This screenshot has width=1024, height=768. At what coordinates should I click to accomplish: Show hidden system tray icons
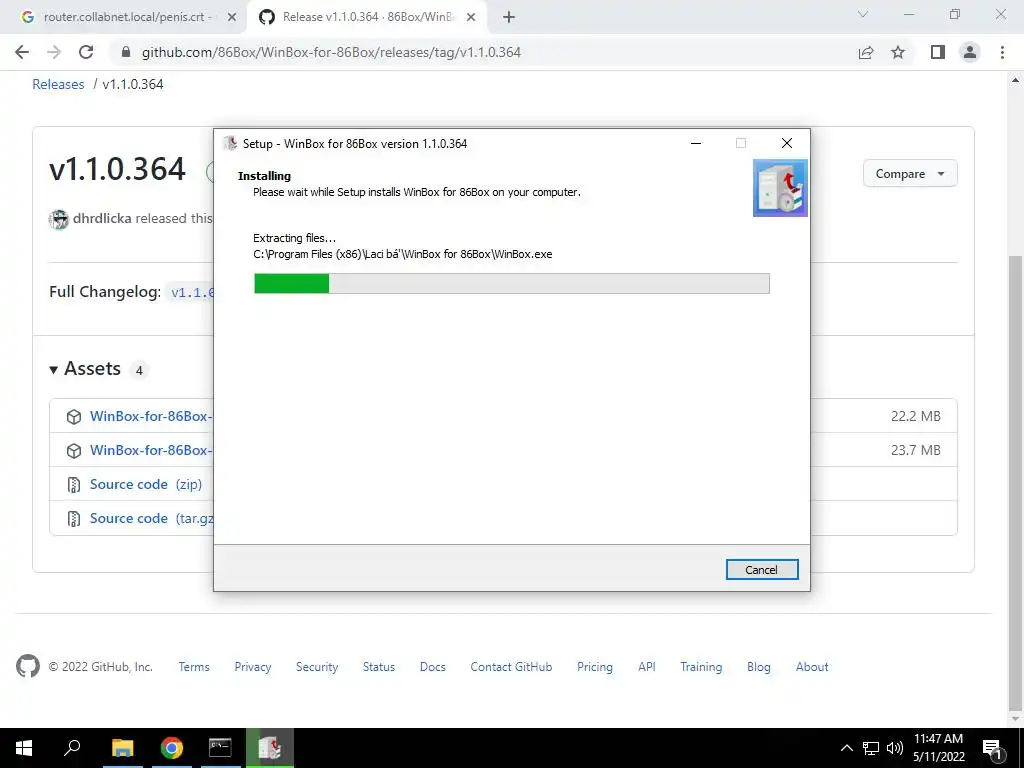pyautogui.click(x=846, y=748)
